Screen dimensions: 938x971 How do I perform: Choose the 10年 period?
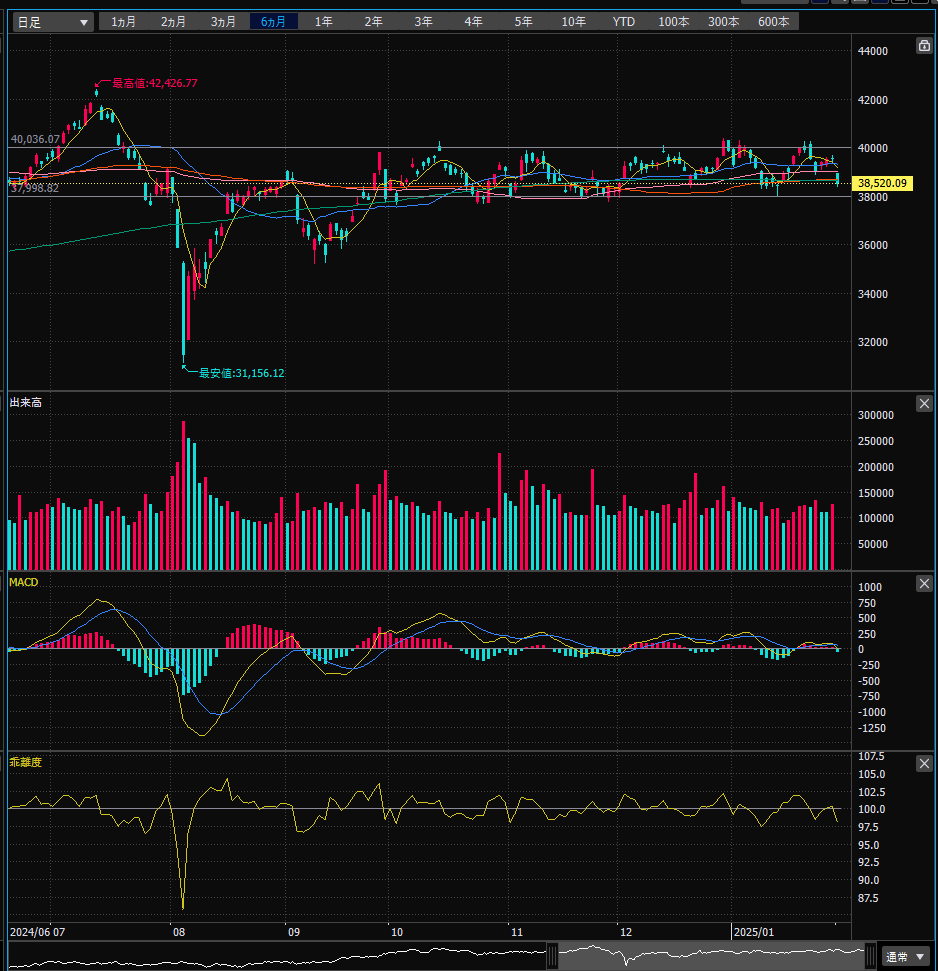(x=574, y=22)
